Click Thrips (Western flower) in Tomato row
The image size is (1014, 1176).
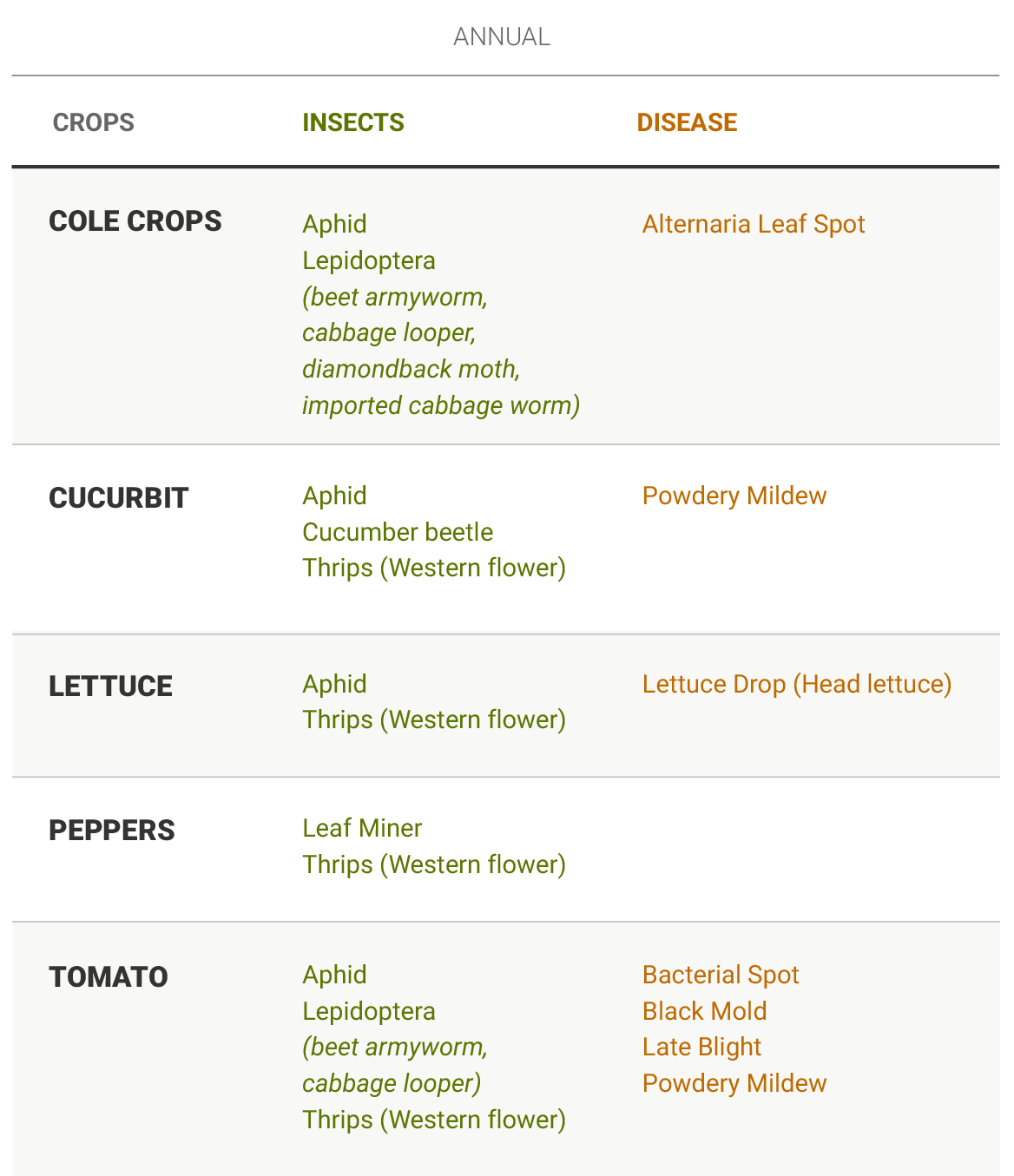click(434, 1120)
